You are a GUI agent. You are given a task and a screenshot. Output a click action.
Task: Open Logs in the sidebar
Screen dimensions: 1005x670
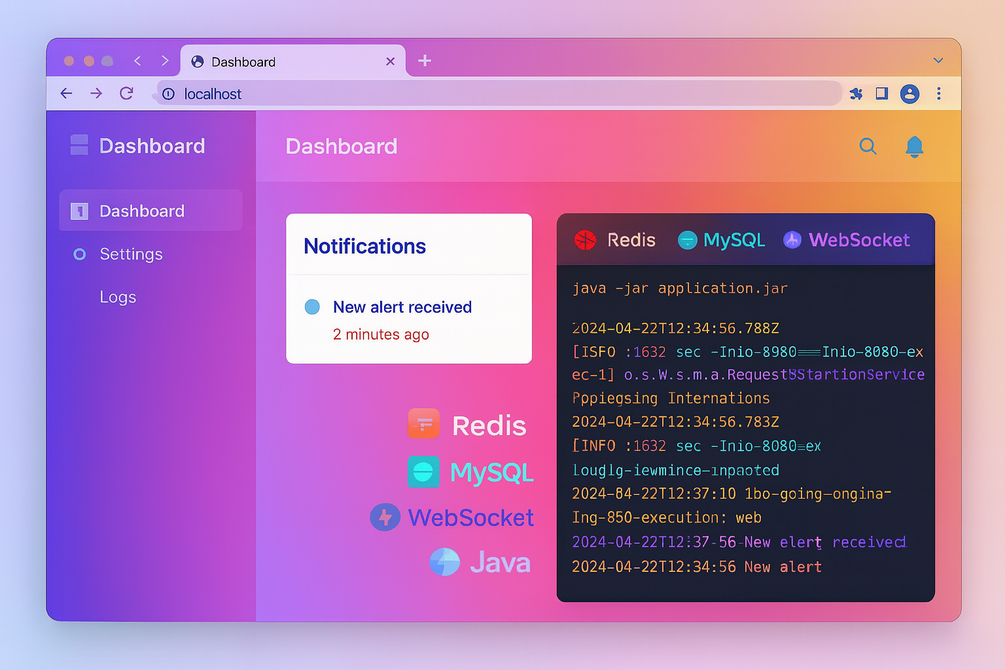(x=118, y=297)
